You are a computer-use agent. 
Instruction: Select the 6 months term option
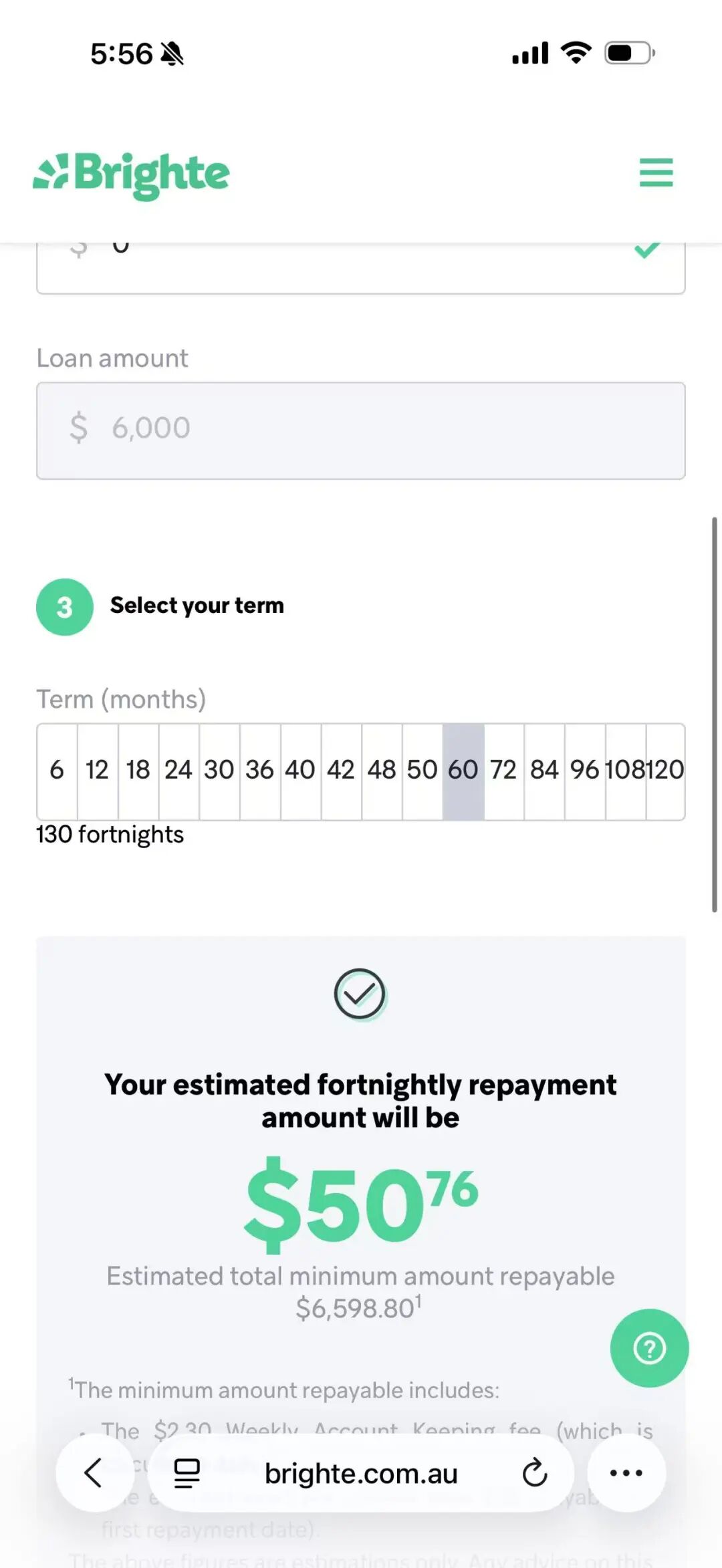(57, 771)
